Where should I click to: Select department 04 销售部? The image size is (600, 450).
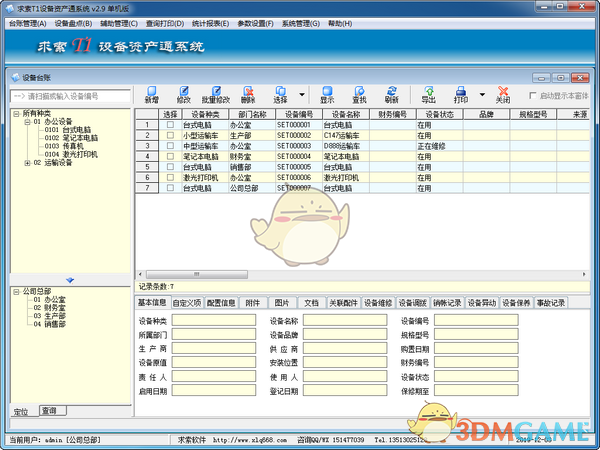pos(49,324)
